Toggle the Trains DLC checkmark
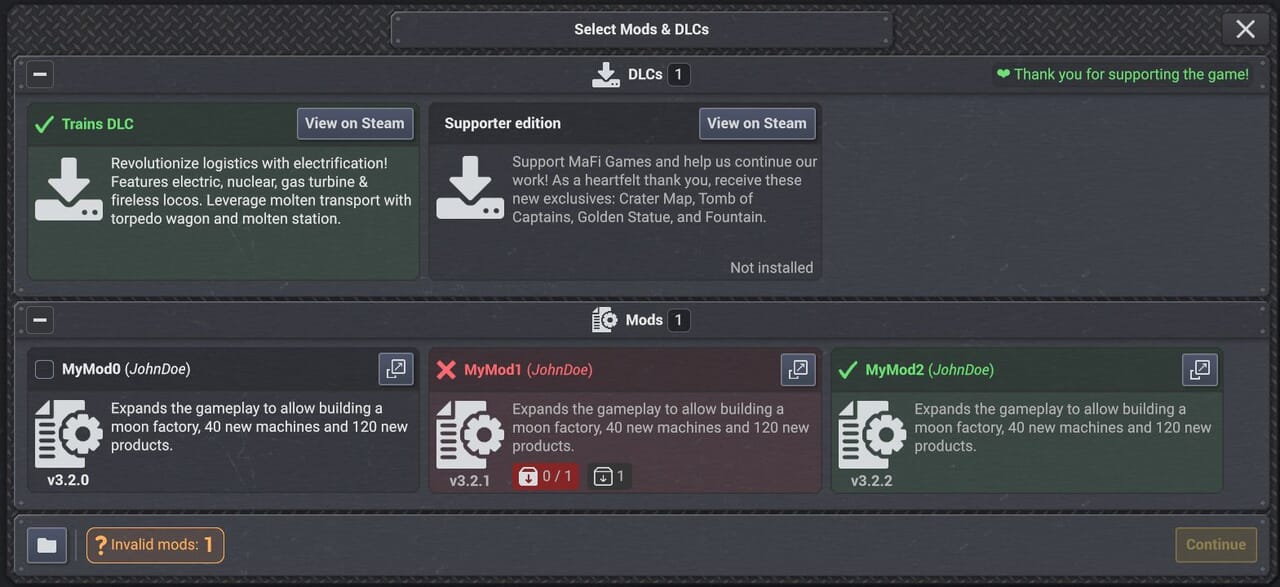The width and height of the screenshot is (1280, 587). coord(44,124)
